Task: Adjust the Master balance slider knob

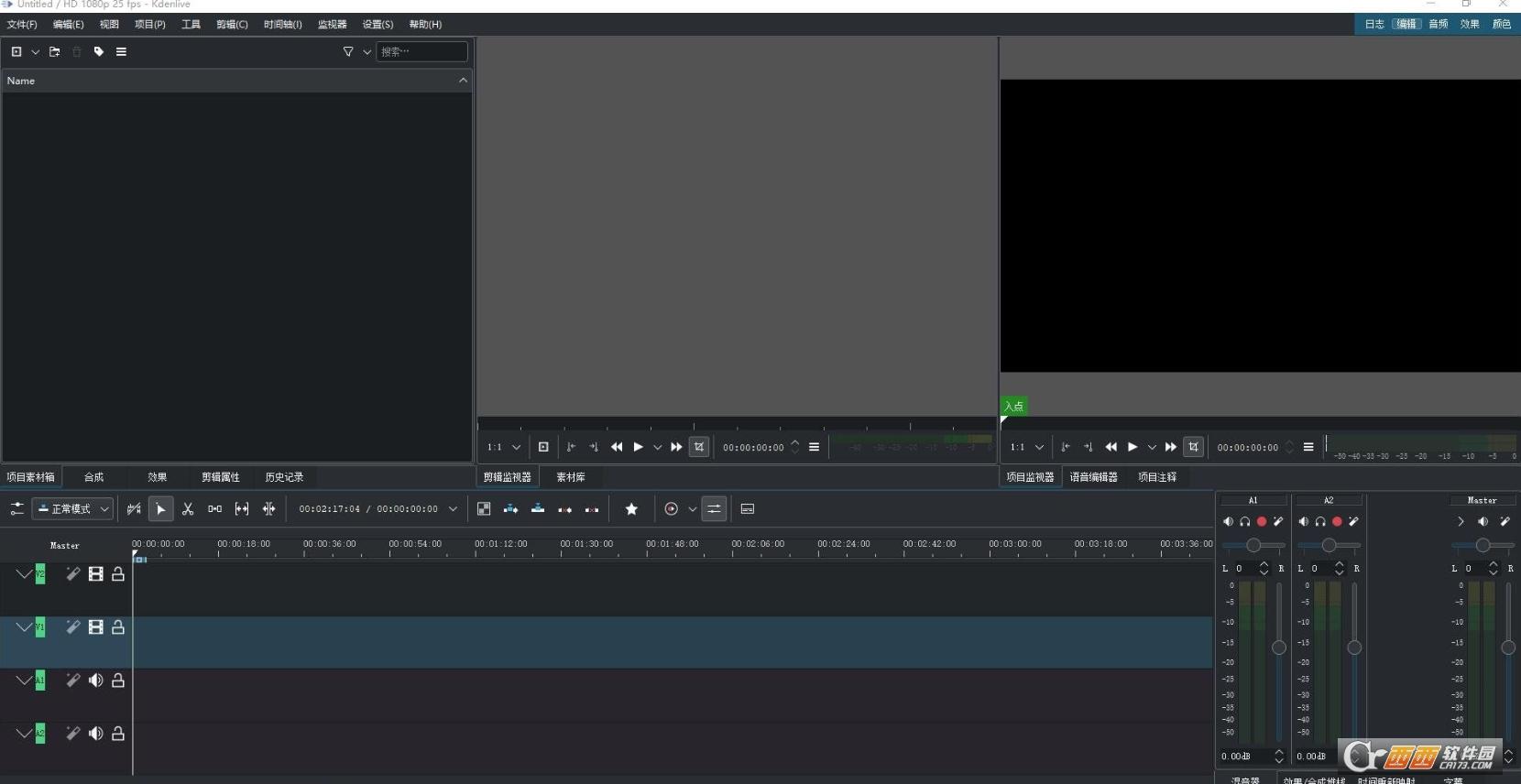Action: click(x=1483, y=545)
